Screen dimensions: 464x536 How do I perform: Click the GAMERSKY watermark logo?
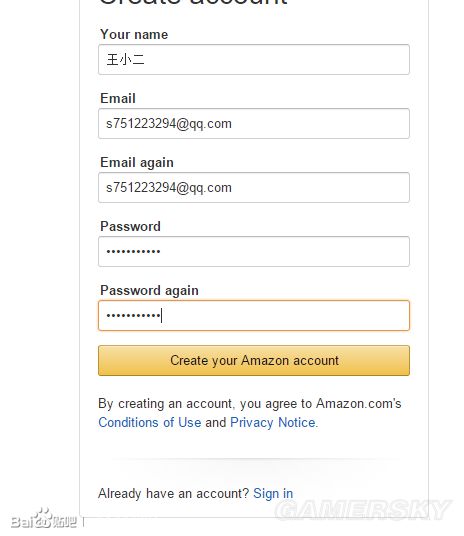pyautogui.click(x=363, y=510)
